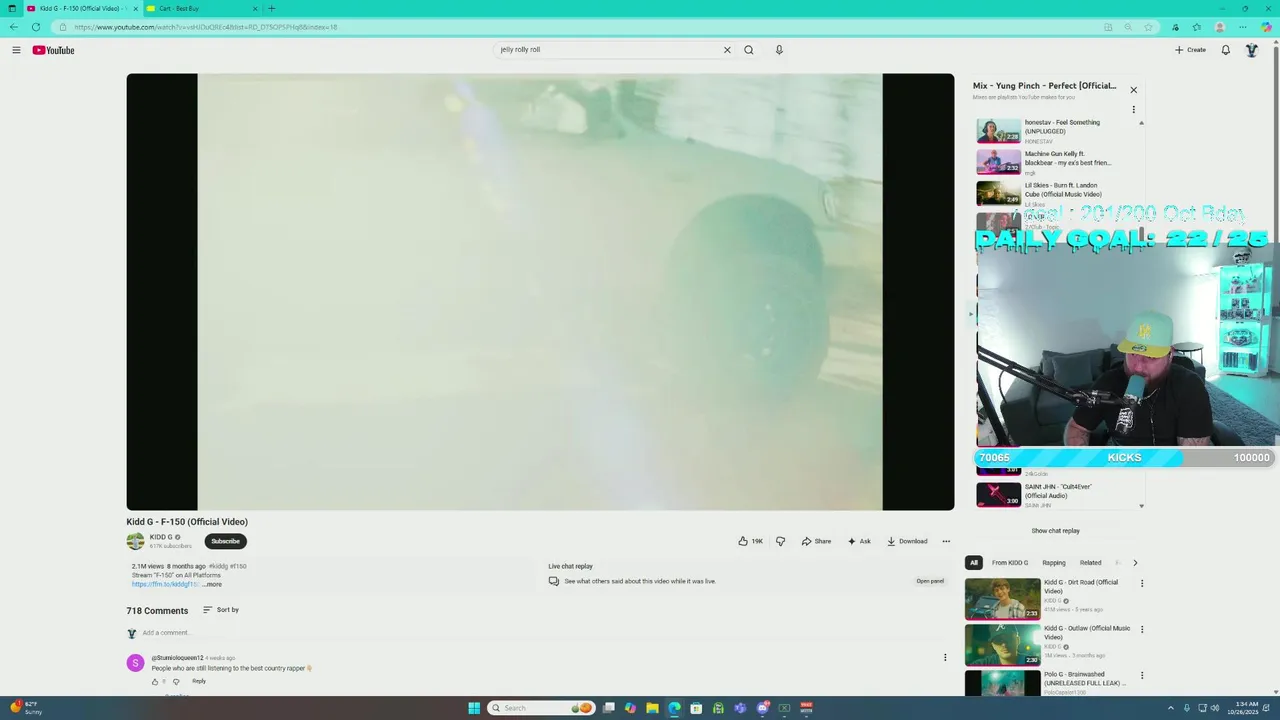Open the Mix playlist options menu
This screenshot has height=720, width=1280.
pos(1133,110)
